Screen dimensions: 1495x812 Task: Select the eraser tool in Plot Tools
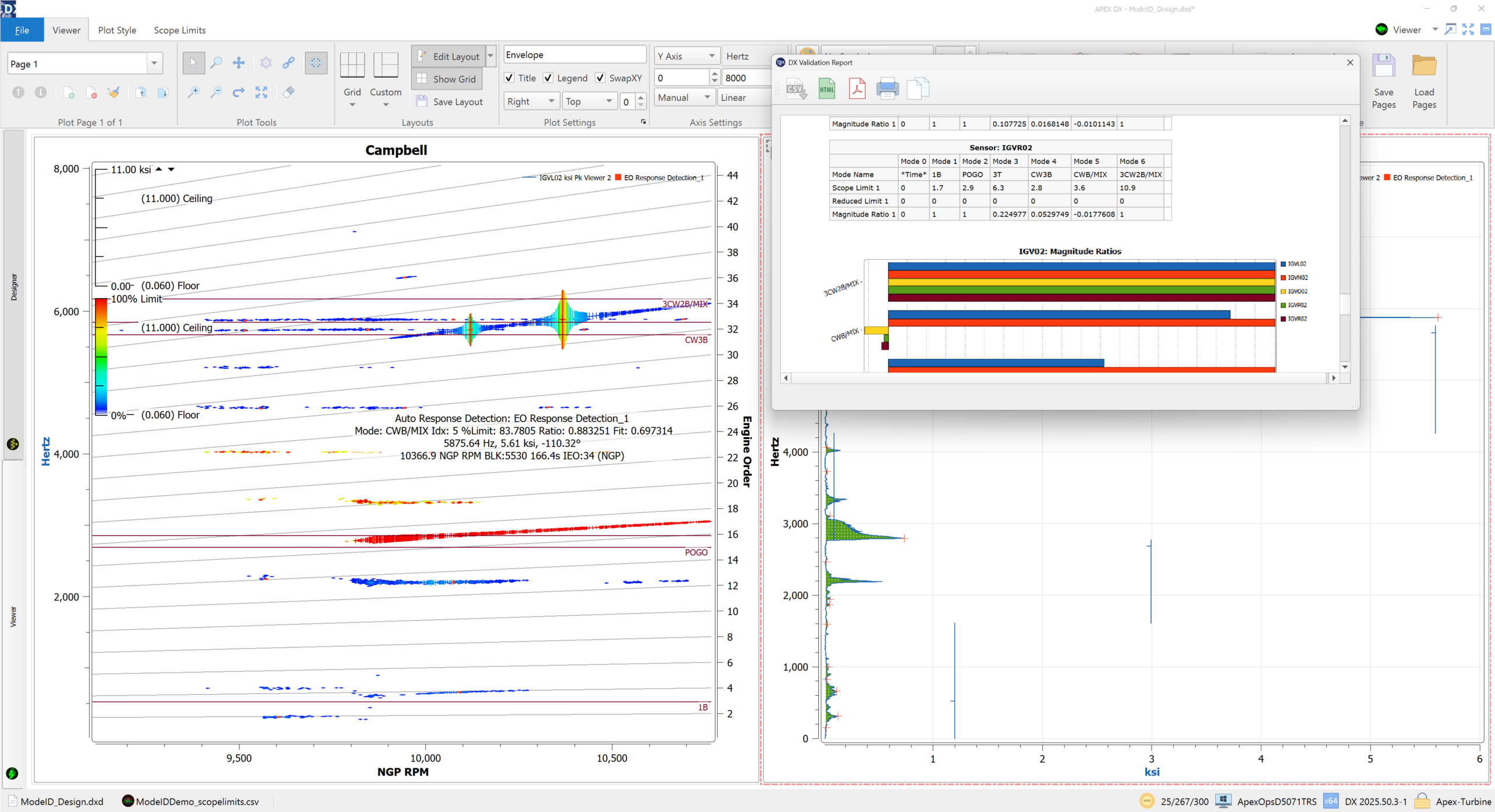[289, 92]
